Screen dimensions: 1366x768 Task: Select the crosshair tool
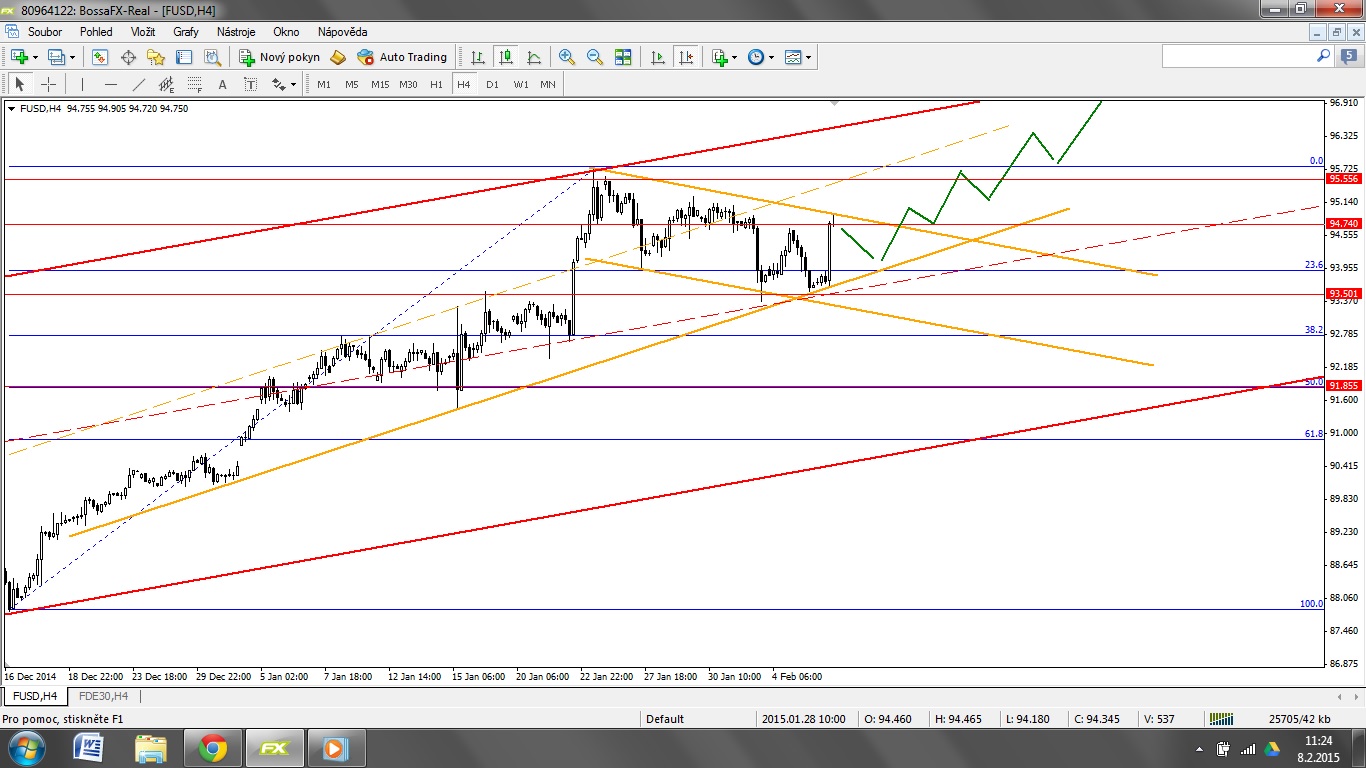[47, 84]
